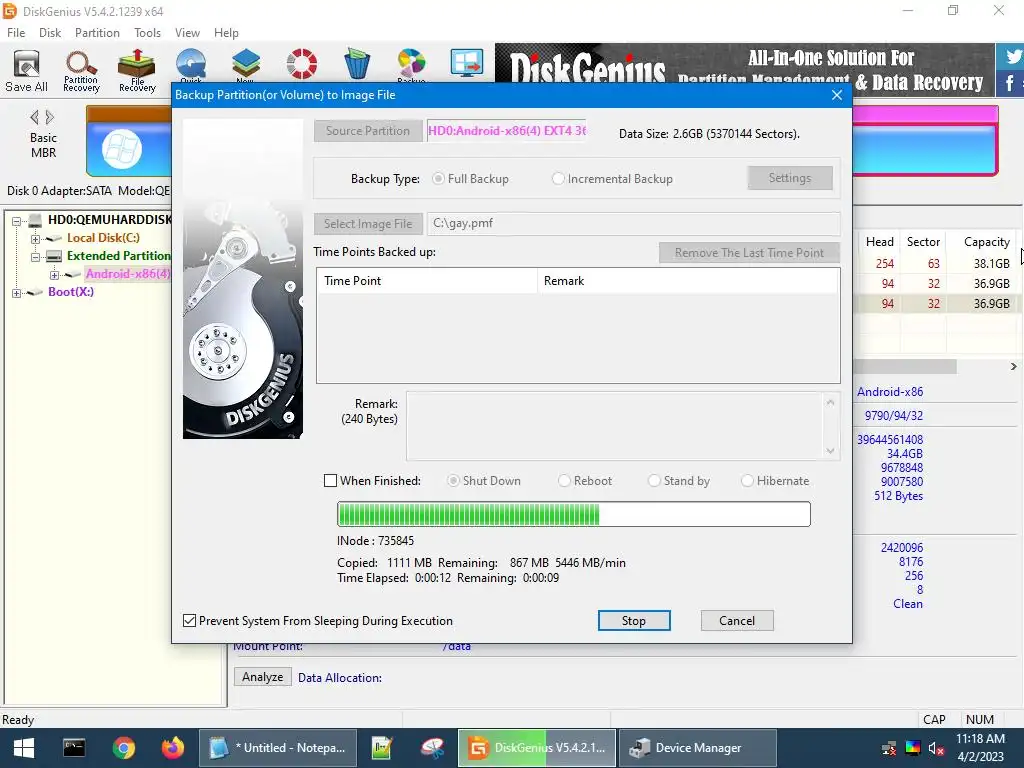Viewport: 1024px width, 768px height.
Task: Click the muted speaker tray icon
Action: 936,748
